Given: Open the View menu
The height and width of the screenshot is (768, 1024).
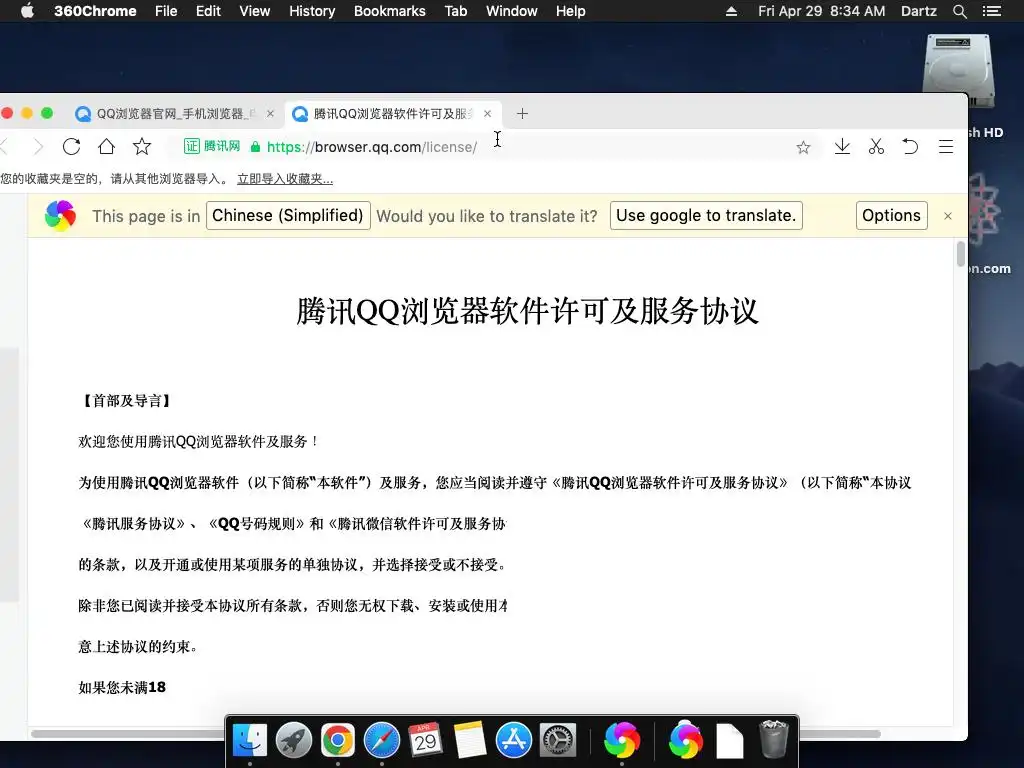Looking at the screenshot, I should [x=255, y=11].
